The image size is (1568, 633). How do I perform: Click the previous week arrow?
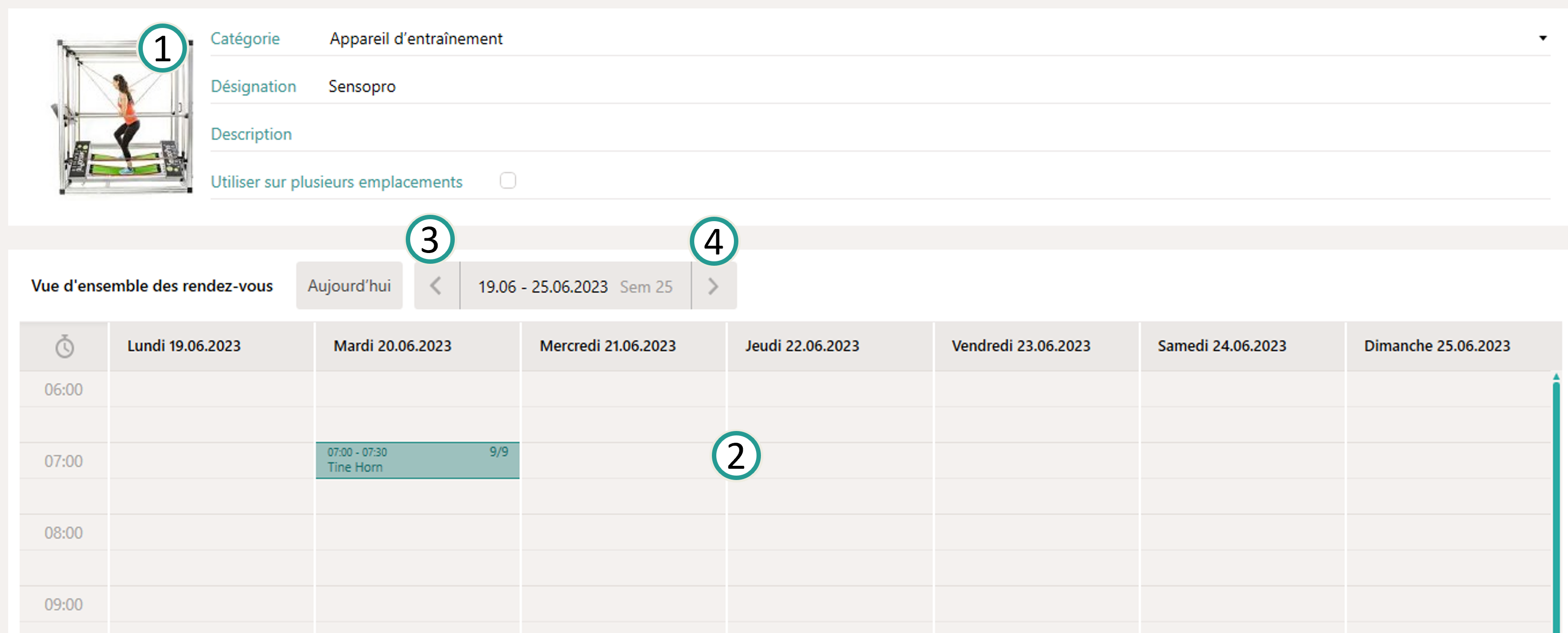pyautogui.click(x=436, y=286)
